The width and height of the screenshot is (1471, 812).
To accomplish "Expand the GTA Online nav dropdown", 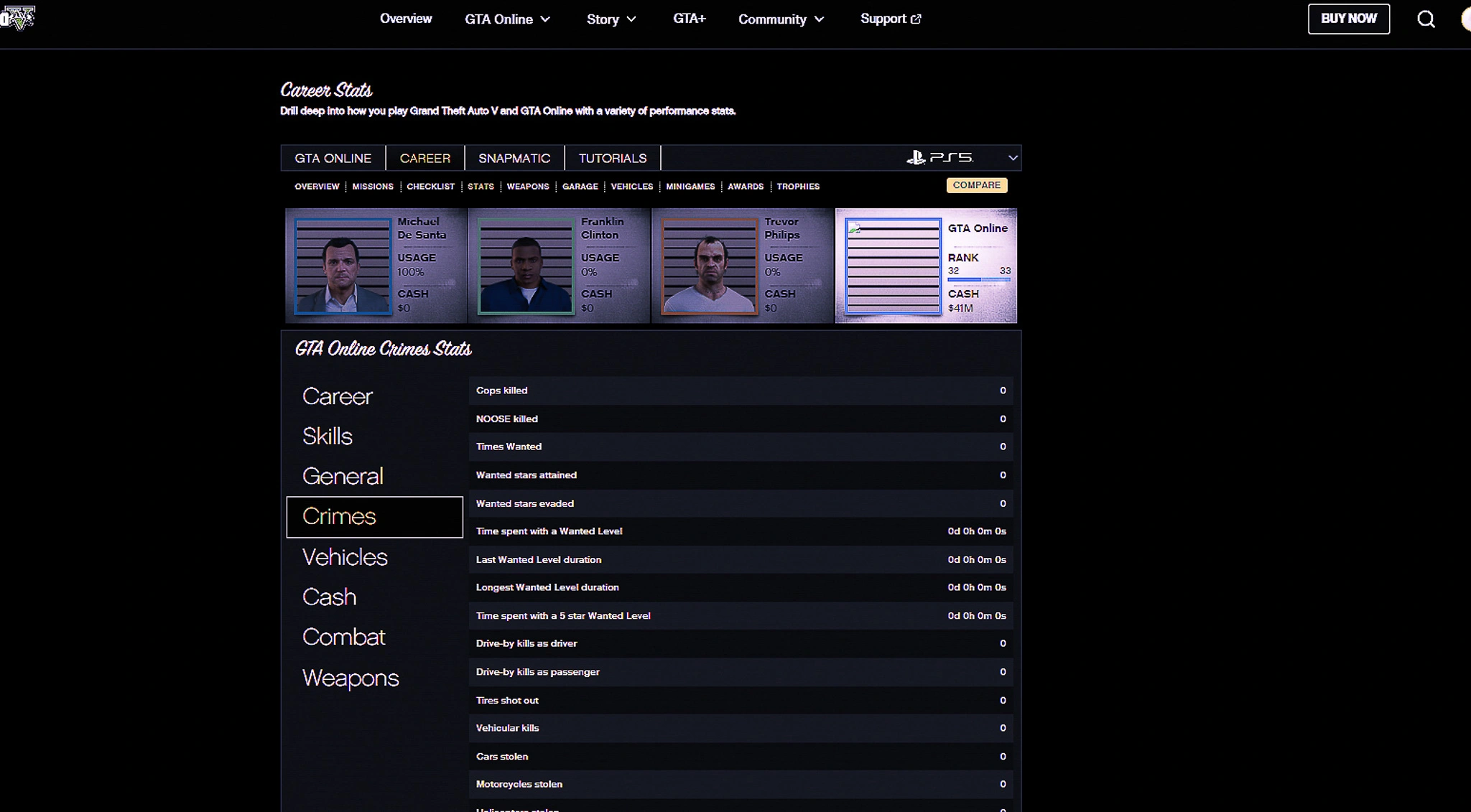I will click(545, 19).
